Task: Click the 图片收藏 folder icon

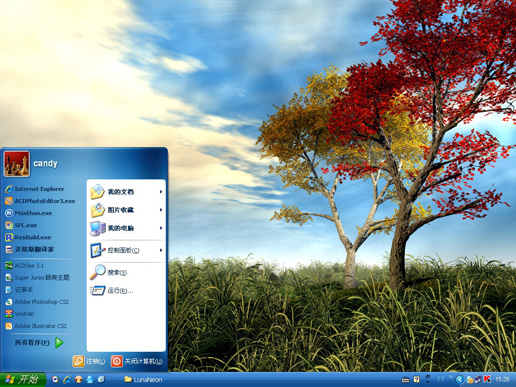Action: 97,210
